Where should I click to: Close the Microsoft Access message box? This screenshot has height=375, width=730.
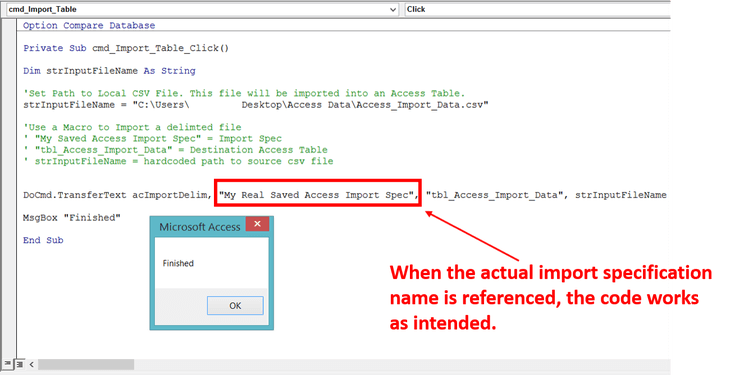click(257, 224)
